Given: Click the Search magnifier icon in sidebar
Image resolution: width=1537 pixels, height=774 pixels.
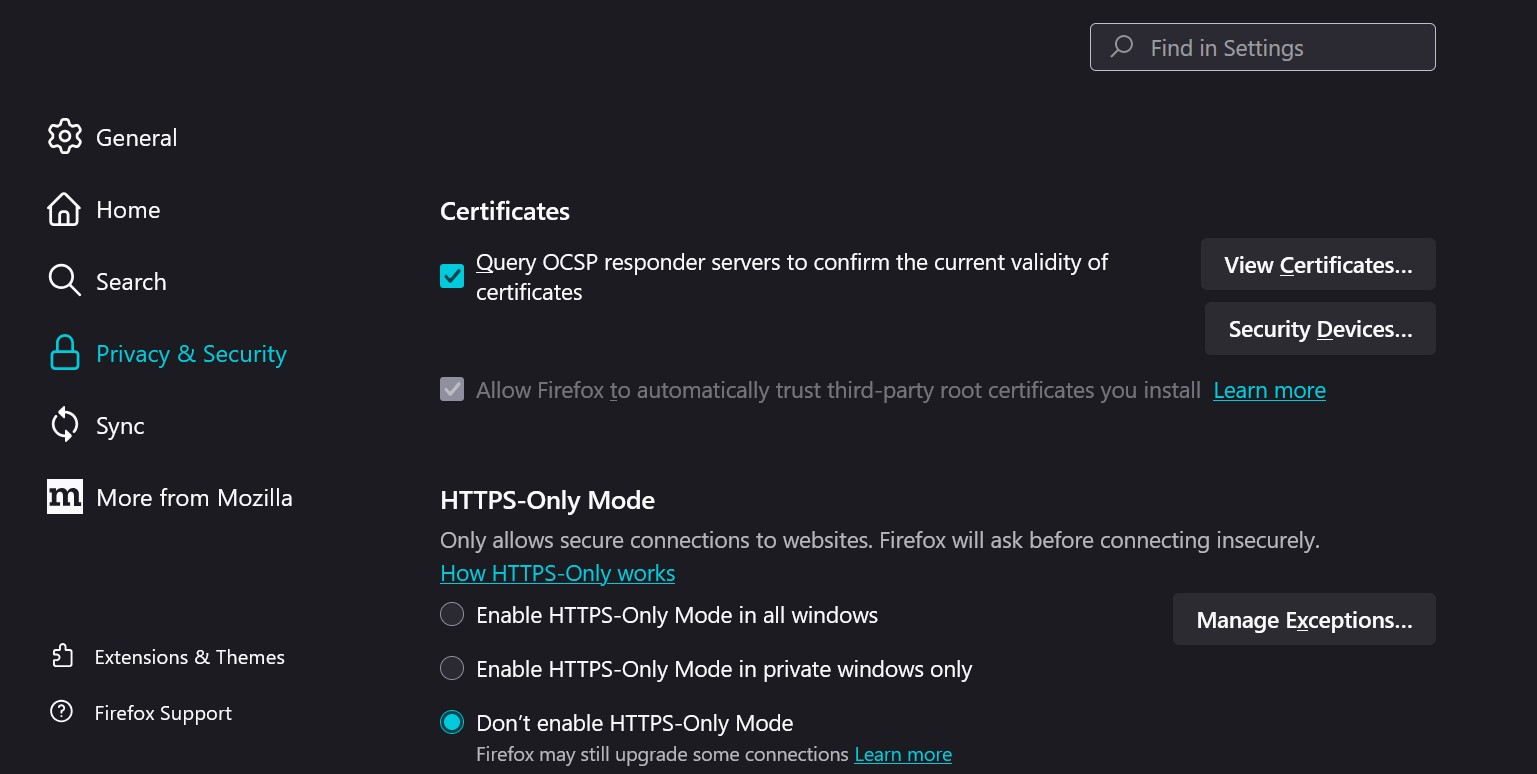Looking at the screenshot, I should (x=64, y=281).
